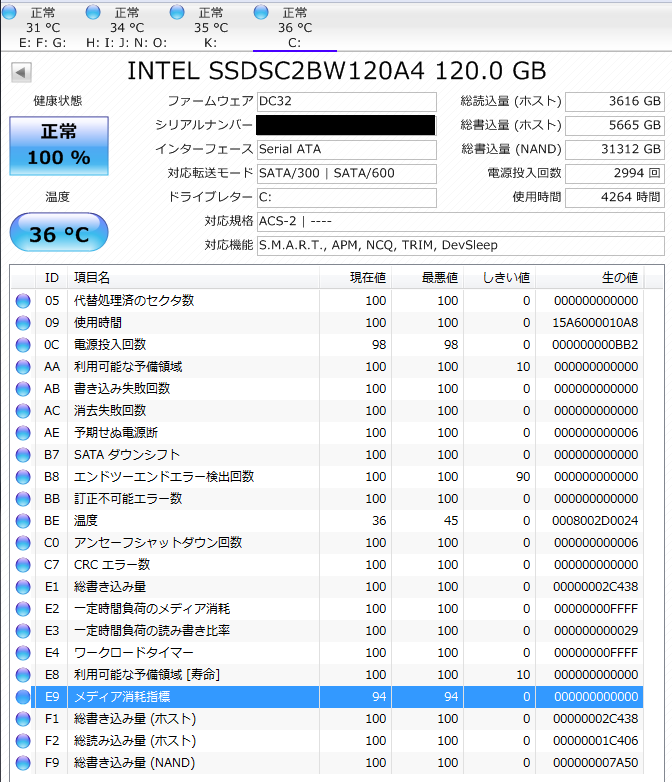Image resolution: width=672 pixels, height=782 pixels.
Task: Select row エンドツーエンドエラー検出回数
Action: coord(327,476)
